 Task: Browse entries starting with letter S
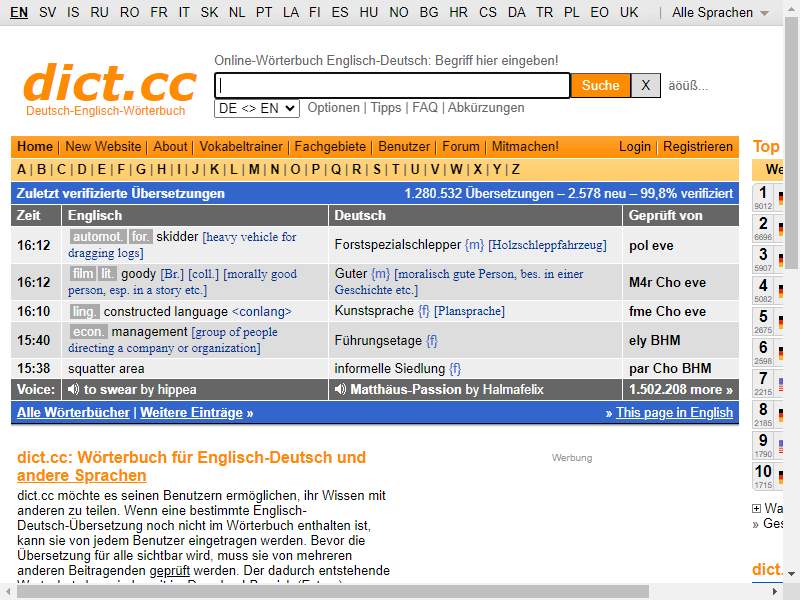coord(377,169)
